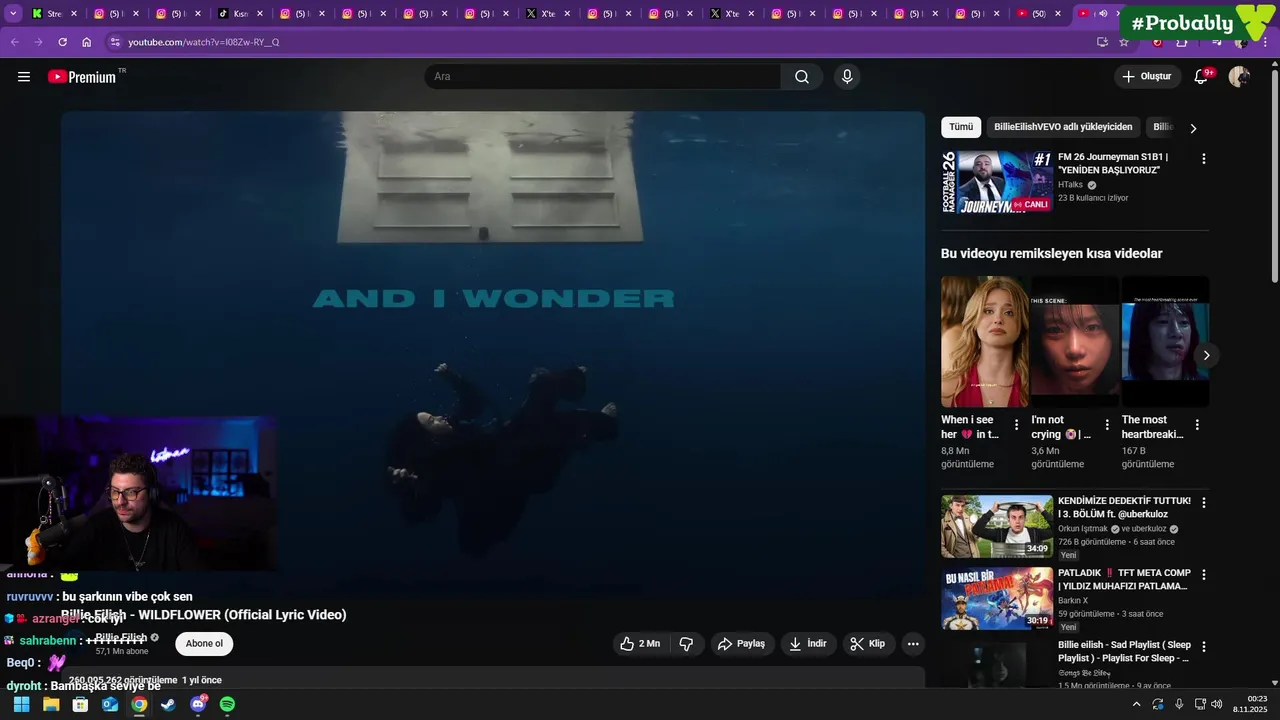Open options for KENDİMİZE DEDEKTİF TUTTUK video
This screenshot has height=720, width=1280.
[1203, 503]
